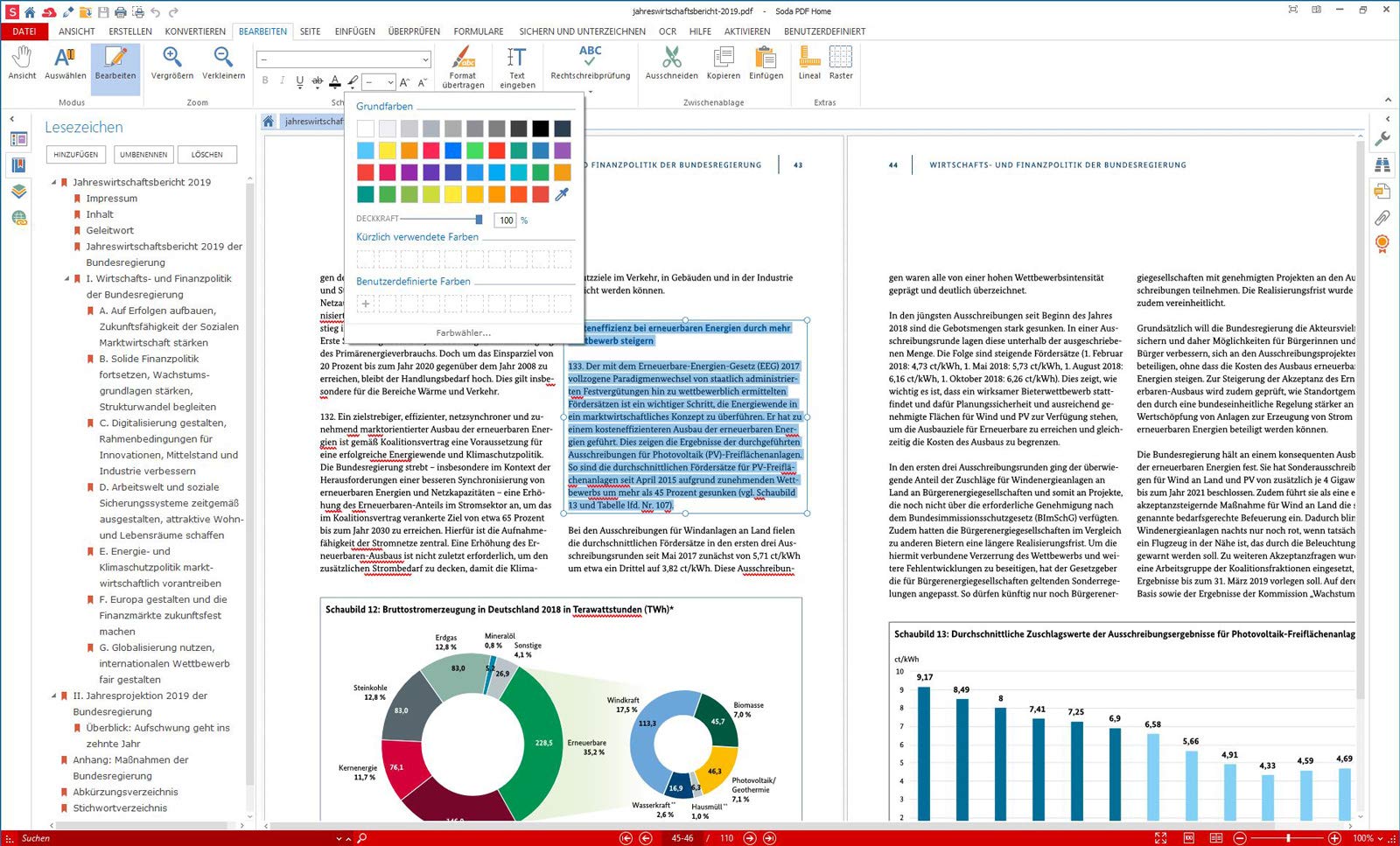Activate the Text eingeben tool
The height and width of the screenshot is (846, 1400).
pyautogui.click(x=517, y=67)
